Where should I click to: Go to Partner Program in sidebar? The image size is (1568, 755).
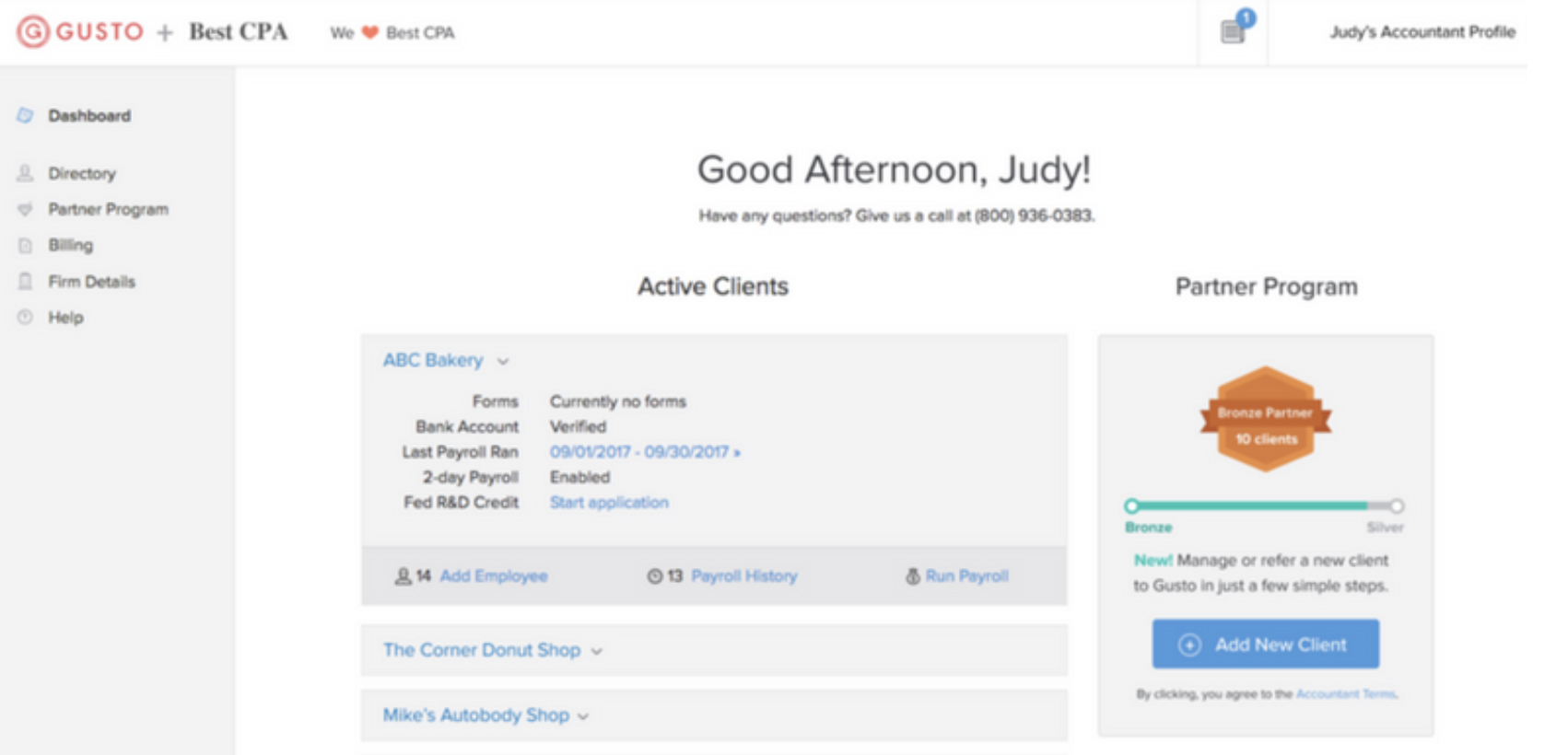tap(109, 210)
